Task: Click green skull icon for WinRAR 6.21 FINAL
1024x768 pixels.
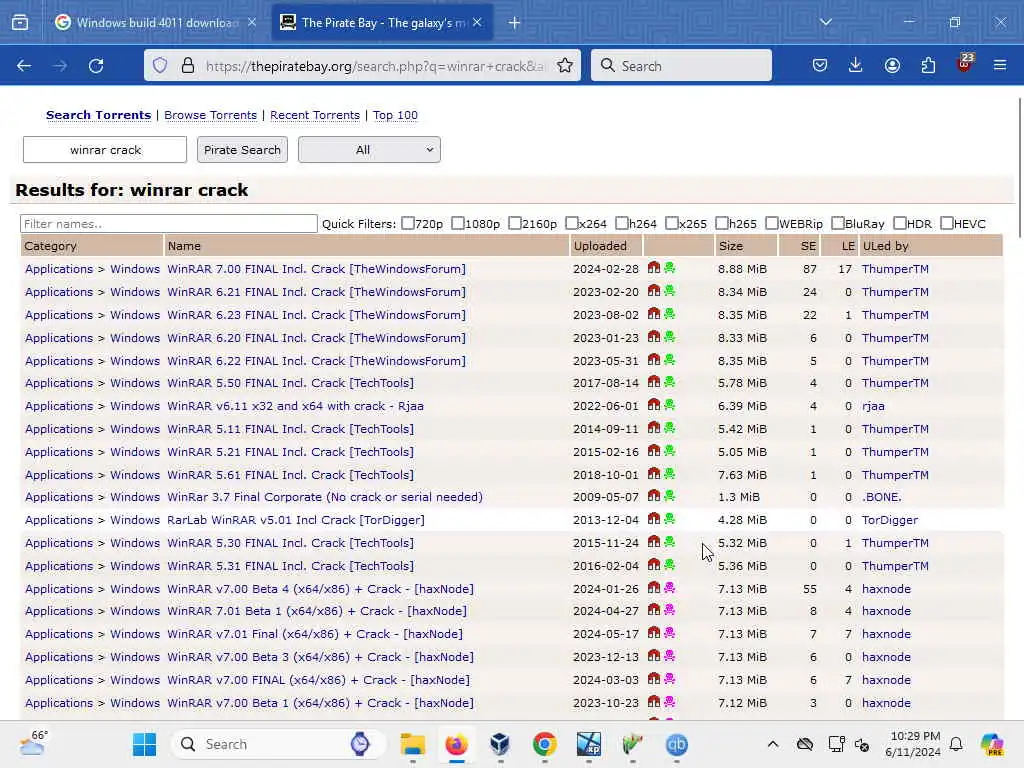Action: (669, 291)
